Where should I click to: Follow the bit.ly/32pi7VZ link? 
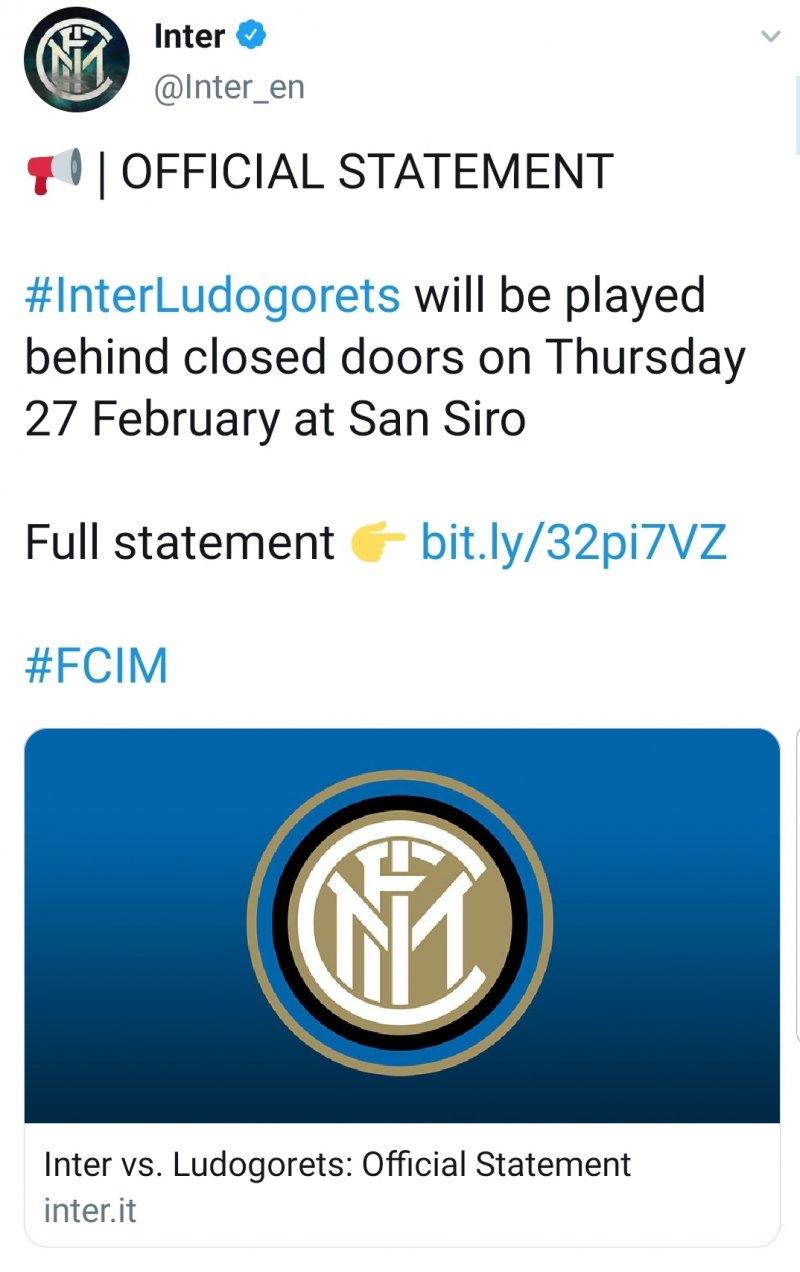[x=573, y=543]
